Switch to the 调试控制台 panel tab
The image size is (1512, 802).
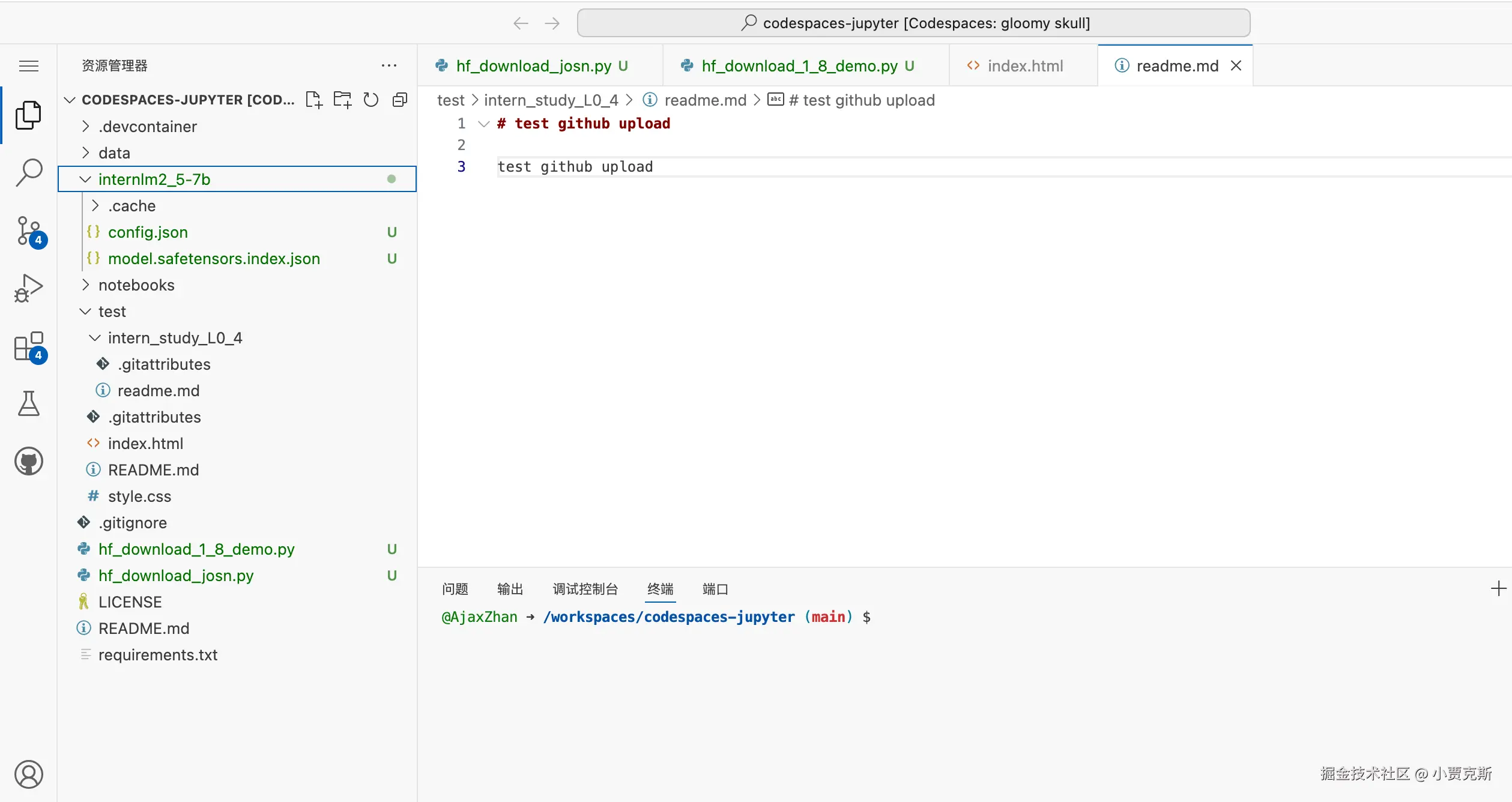tap(585, 589)
